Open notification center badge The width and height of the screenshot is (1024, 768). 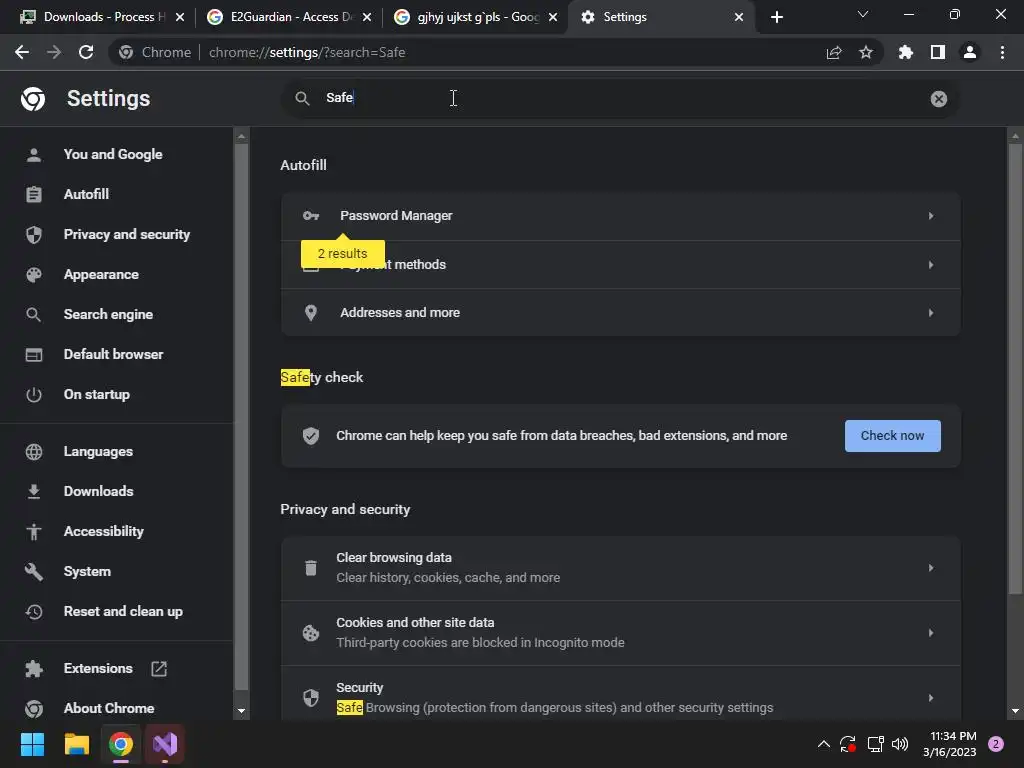pos(996,744)
